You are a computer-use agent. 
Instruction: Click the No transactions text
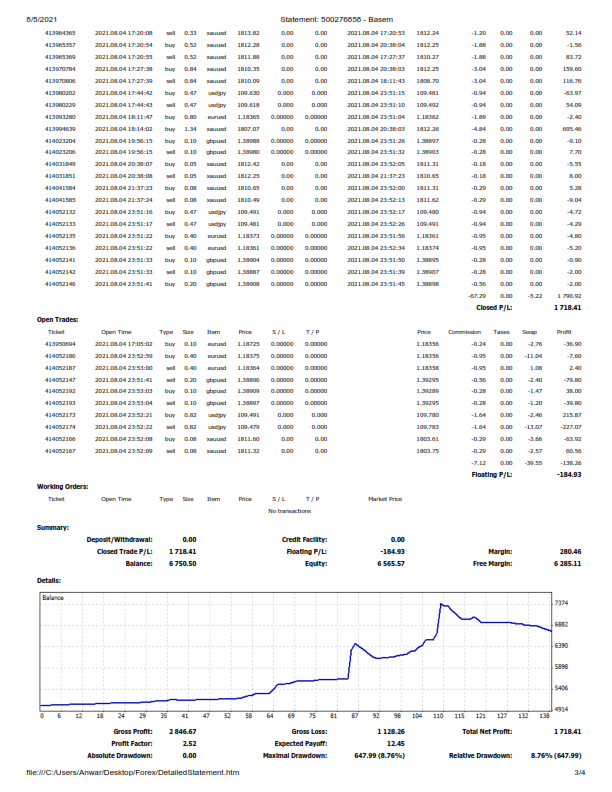tap(289, 511)
